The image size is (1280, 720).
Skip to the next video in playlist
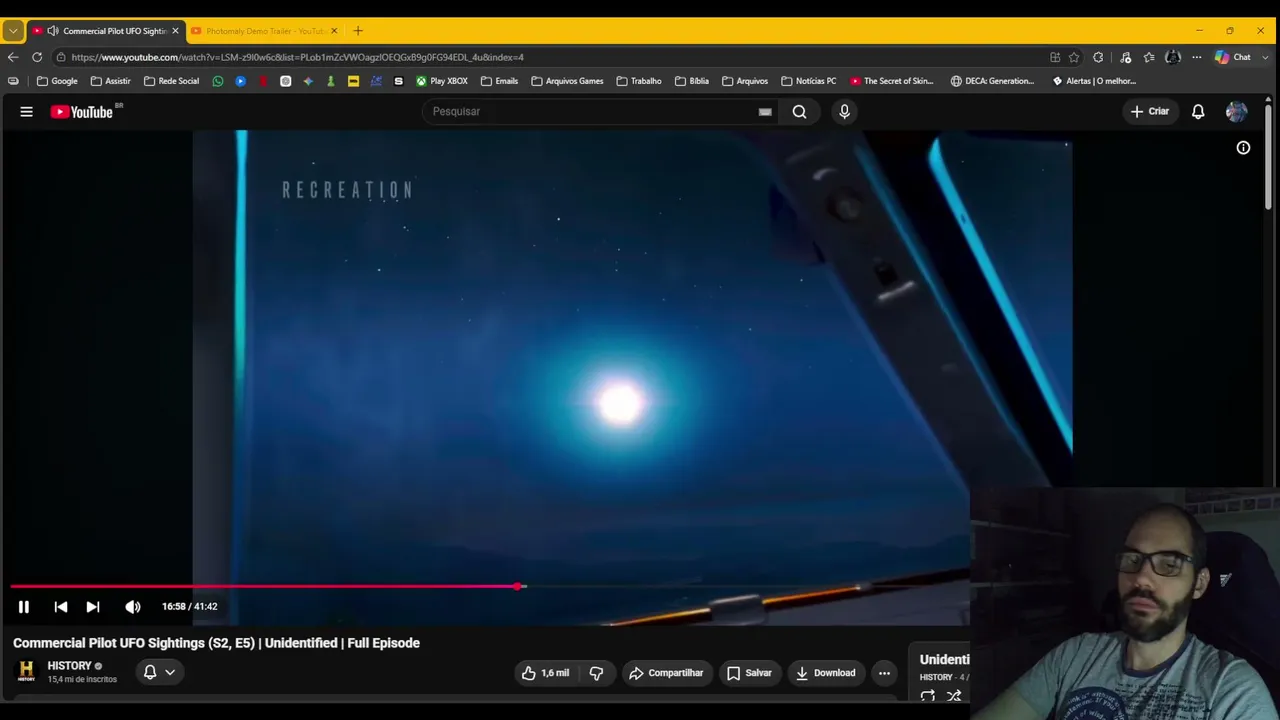tap(93, 606)
